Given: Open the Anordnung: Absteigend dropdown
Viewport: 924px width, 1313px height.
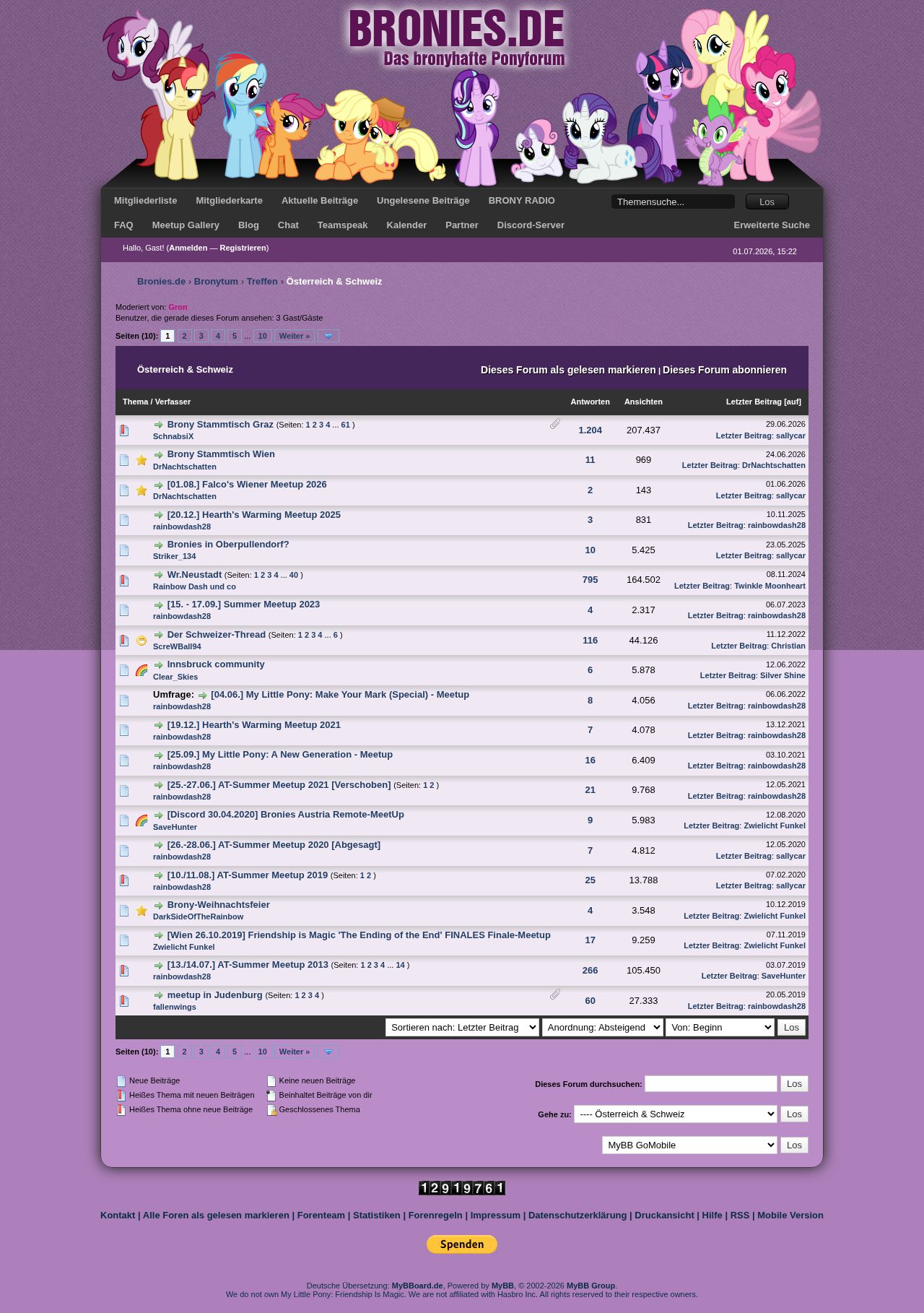Looking at the screenshot, I should [603, 1027].
